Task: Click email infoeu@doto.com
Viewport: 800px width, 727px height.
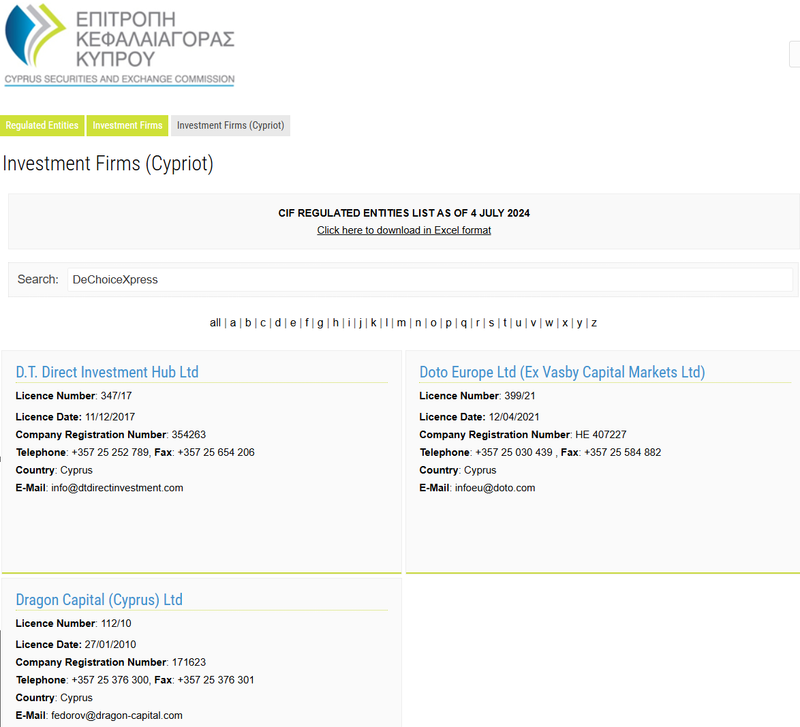Action: point(495,488)
